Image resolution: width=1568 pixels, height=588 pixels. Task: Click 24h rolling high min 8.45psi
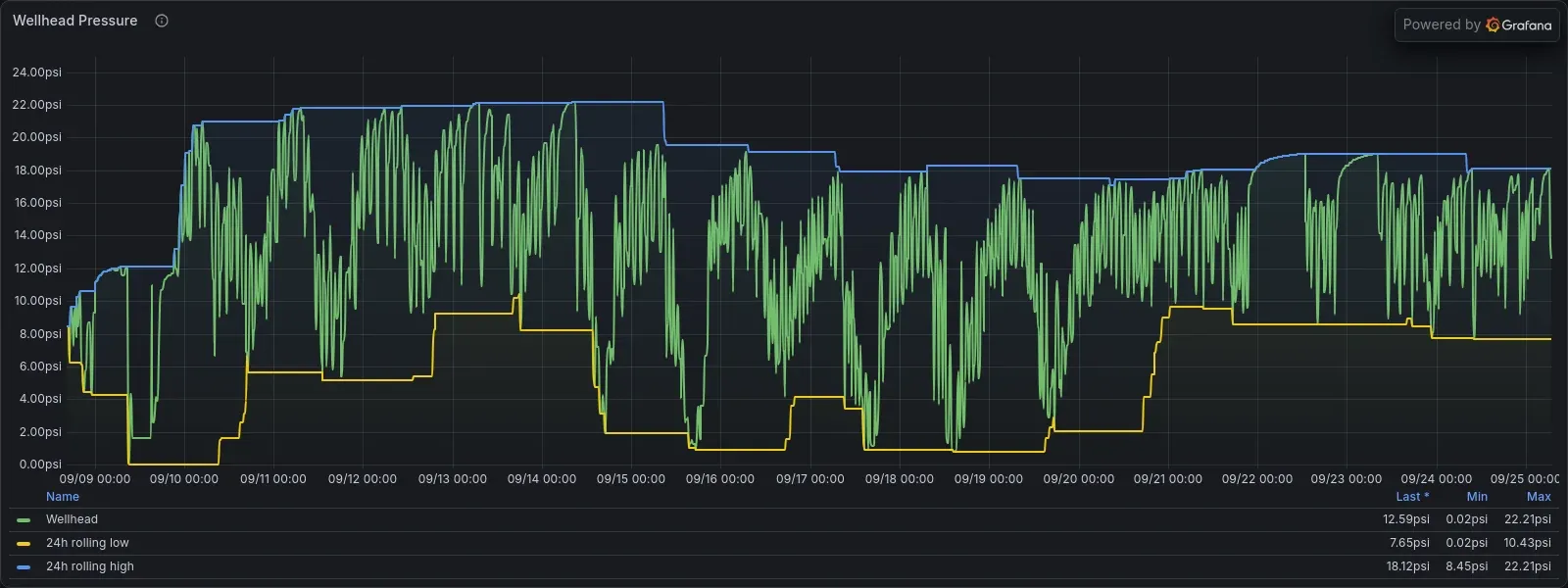click(x=1467, y=566)
